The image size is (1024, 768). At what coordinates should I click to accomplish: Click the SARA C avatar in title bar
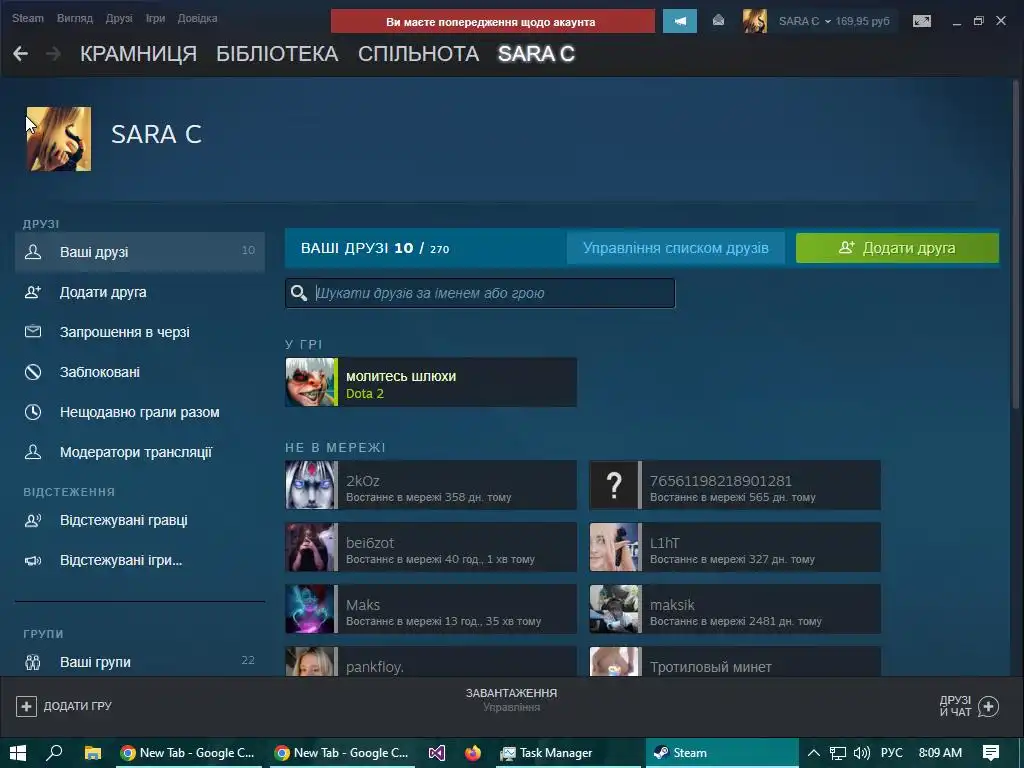pyautogui.click(x=755, y=21)
